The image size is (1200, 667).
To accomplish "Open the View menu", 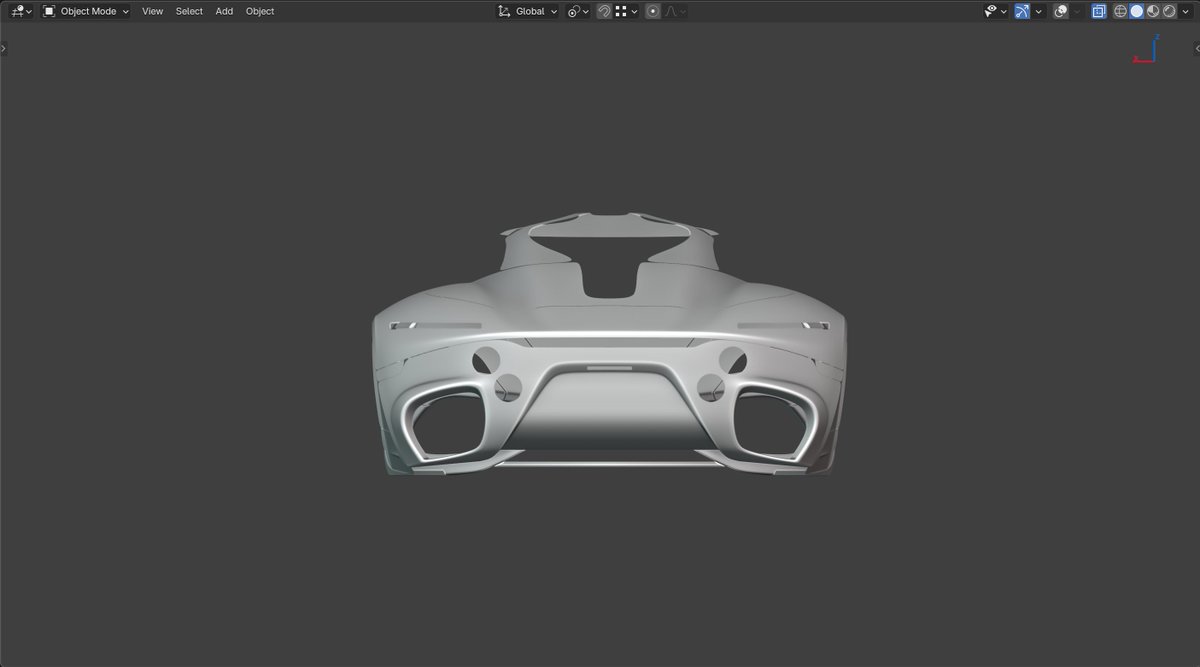I will [x=152, y=11].
